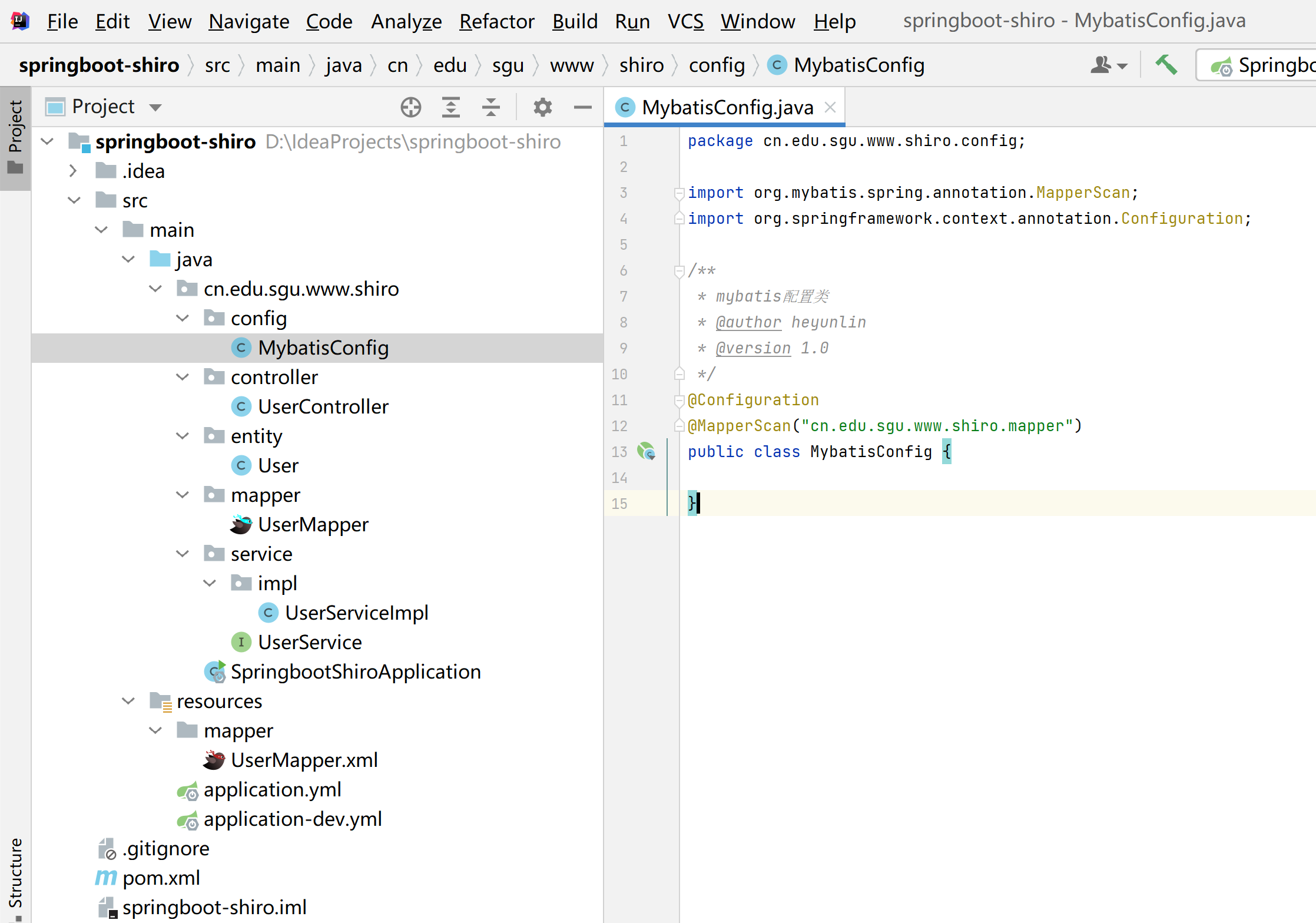Open the Springboot run configuration selector
Image resolution: width=1316 pixels, height=923 pixels.
[x=1260, y=65]
